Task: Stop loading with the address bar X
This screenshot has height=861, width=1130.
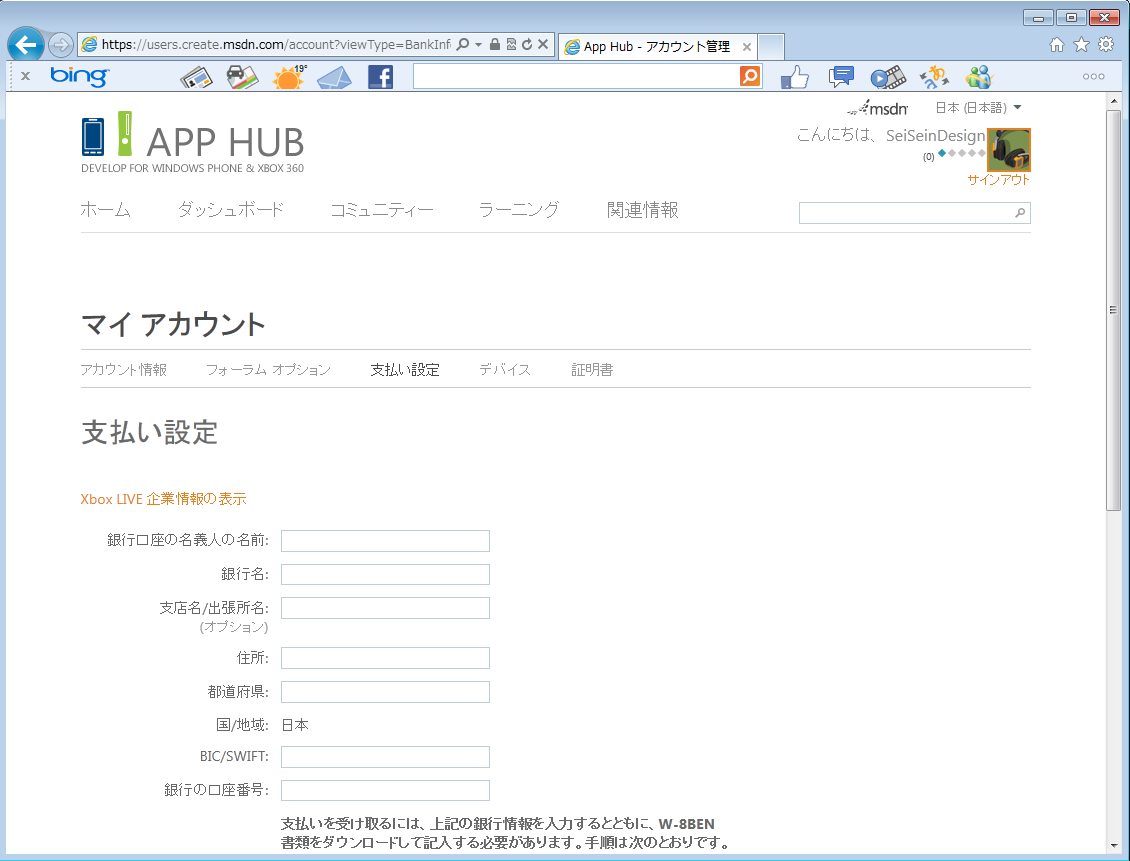Action: tap(543, 45)
